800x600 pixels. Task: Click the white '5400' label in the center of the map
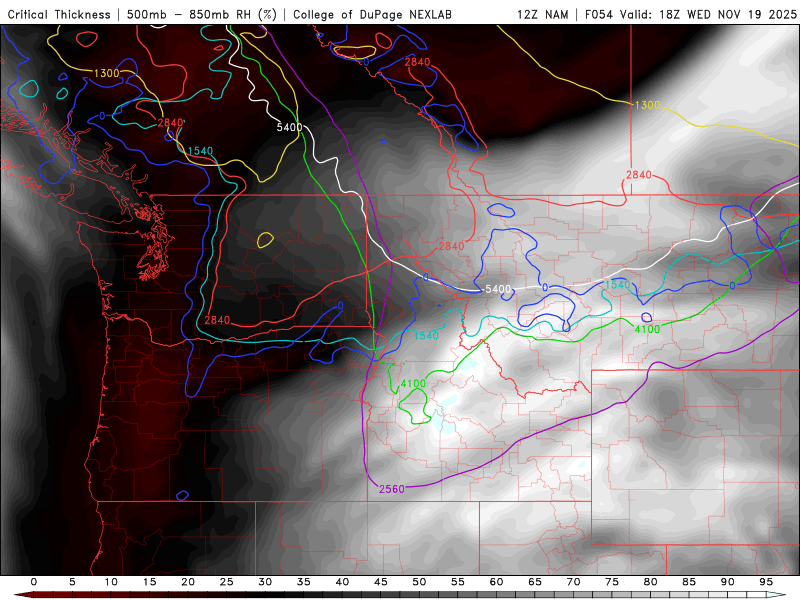pos(498,289)
